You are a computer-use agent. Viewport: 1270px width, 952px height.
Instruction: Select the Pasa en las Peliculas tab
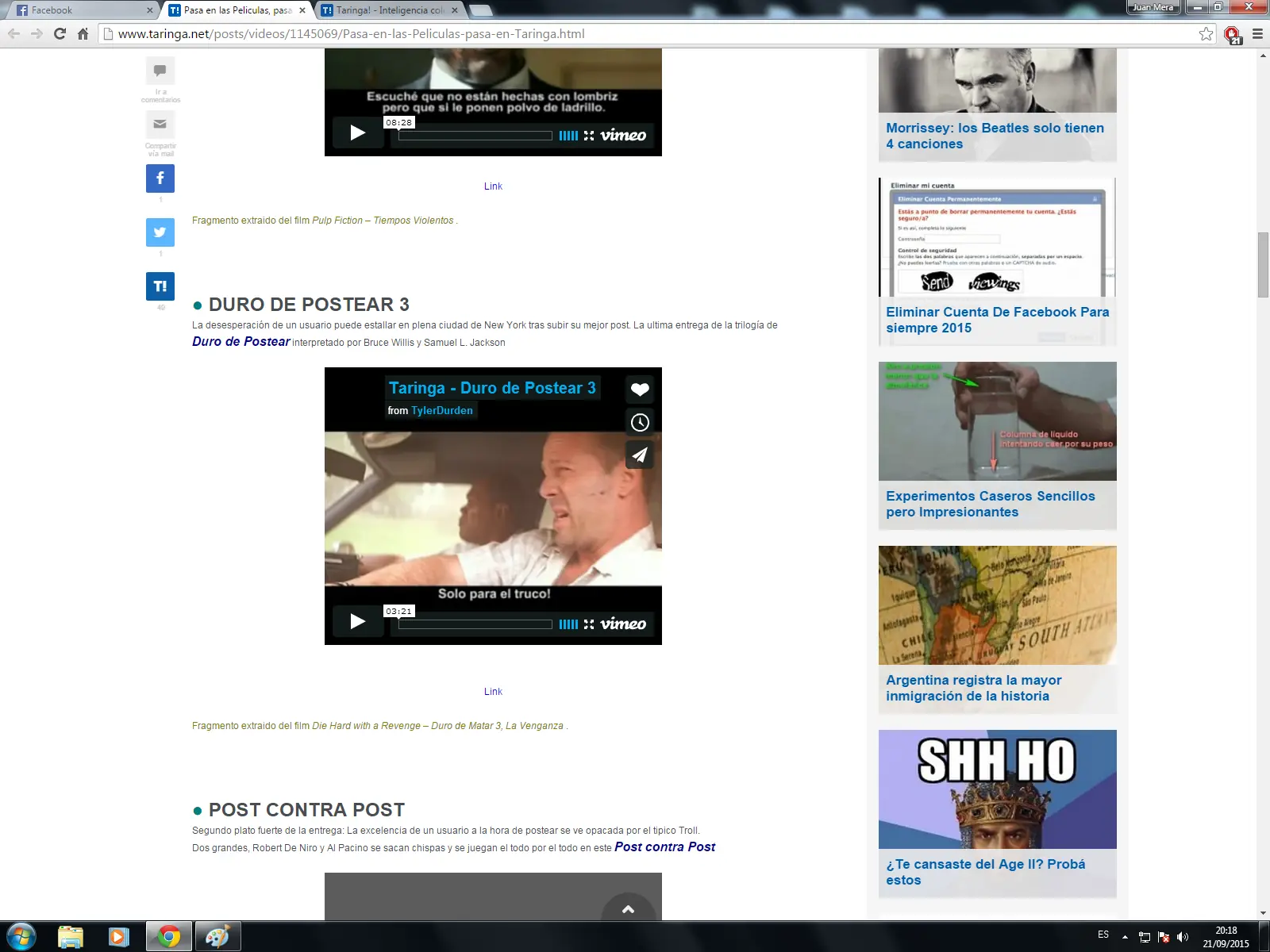tap(237, 10)
